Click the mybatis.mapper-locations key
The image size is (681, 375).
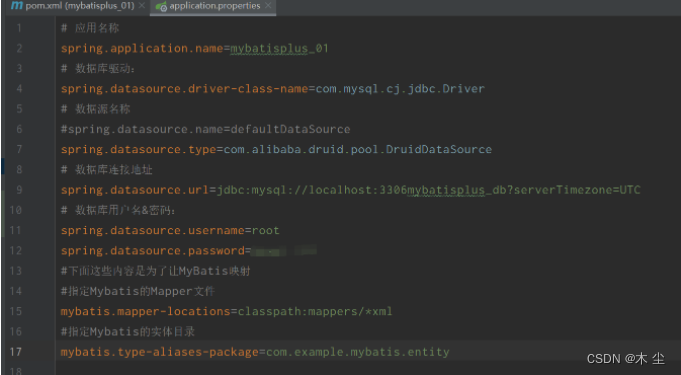pyautogui.click(x=145, y=312)
